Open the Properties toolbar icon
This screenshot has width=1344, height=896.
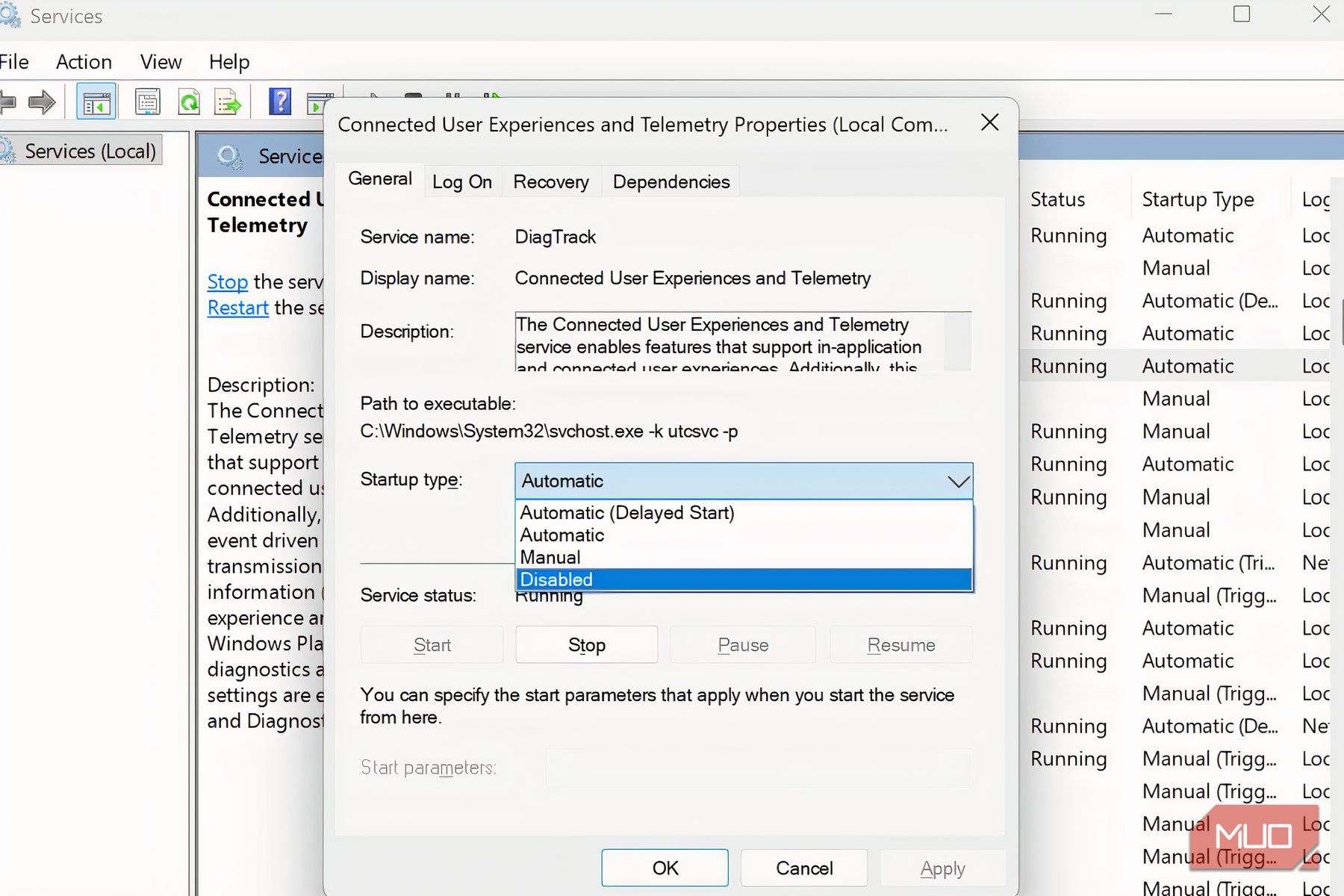147,102
